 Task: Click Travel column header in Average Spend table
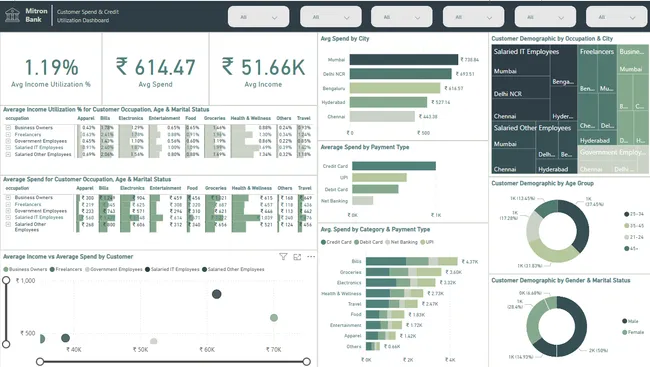[x=305, y=188]
